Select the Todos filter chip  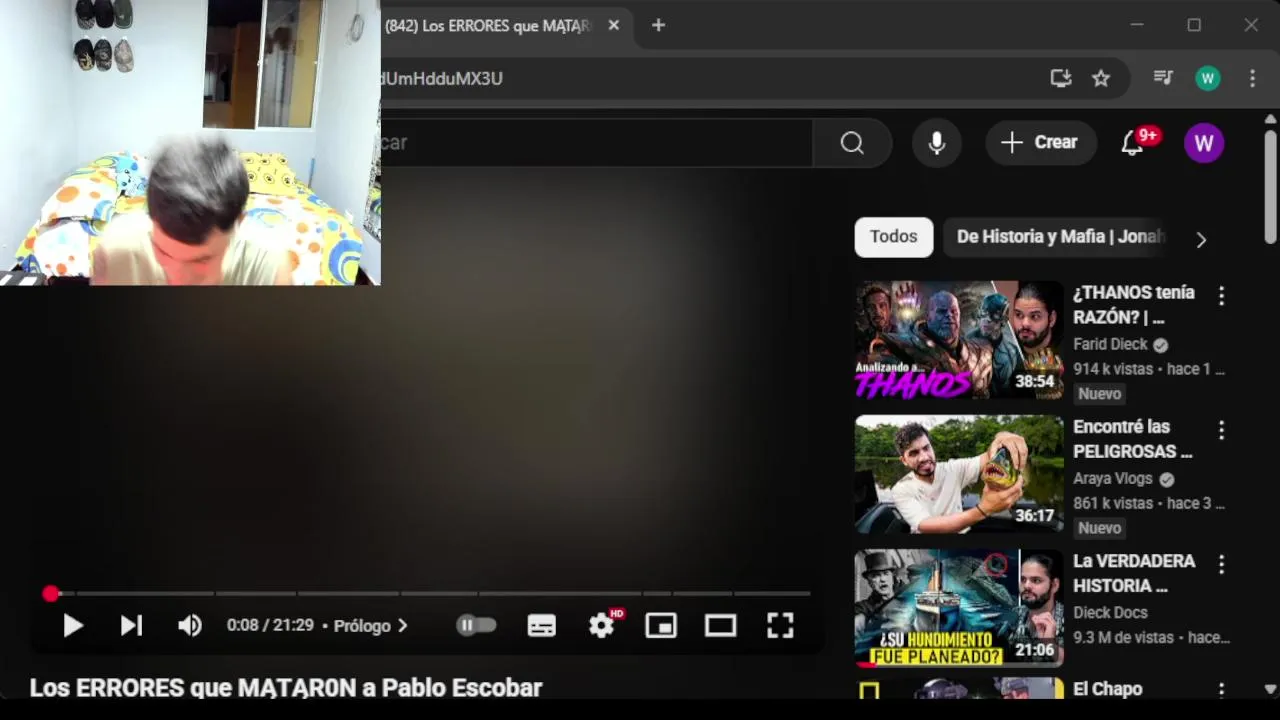coord(893,237)
